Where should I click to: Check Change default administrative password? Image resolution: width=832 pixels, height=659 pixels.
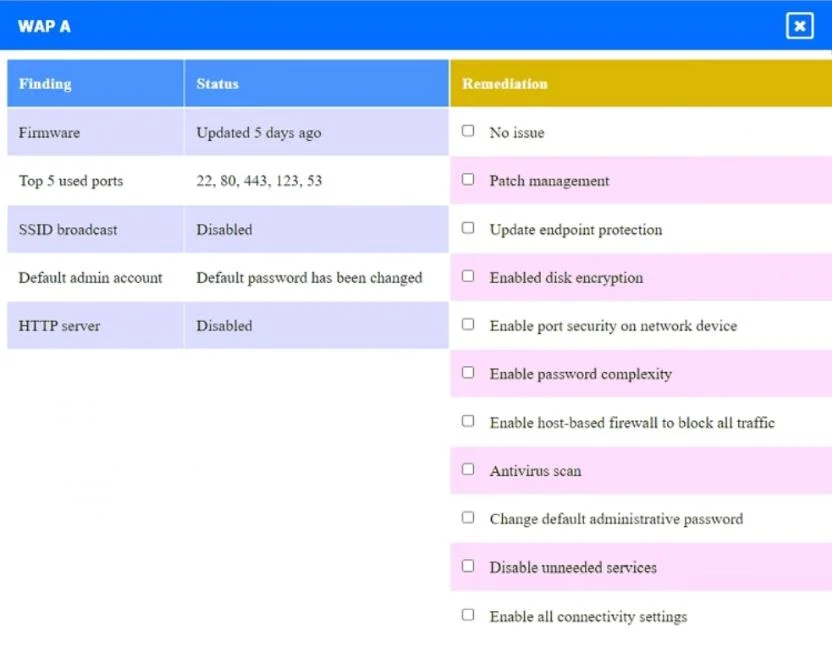click(467, 517)
